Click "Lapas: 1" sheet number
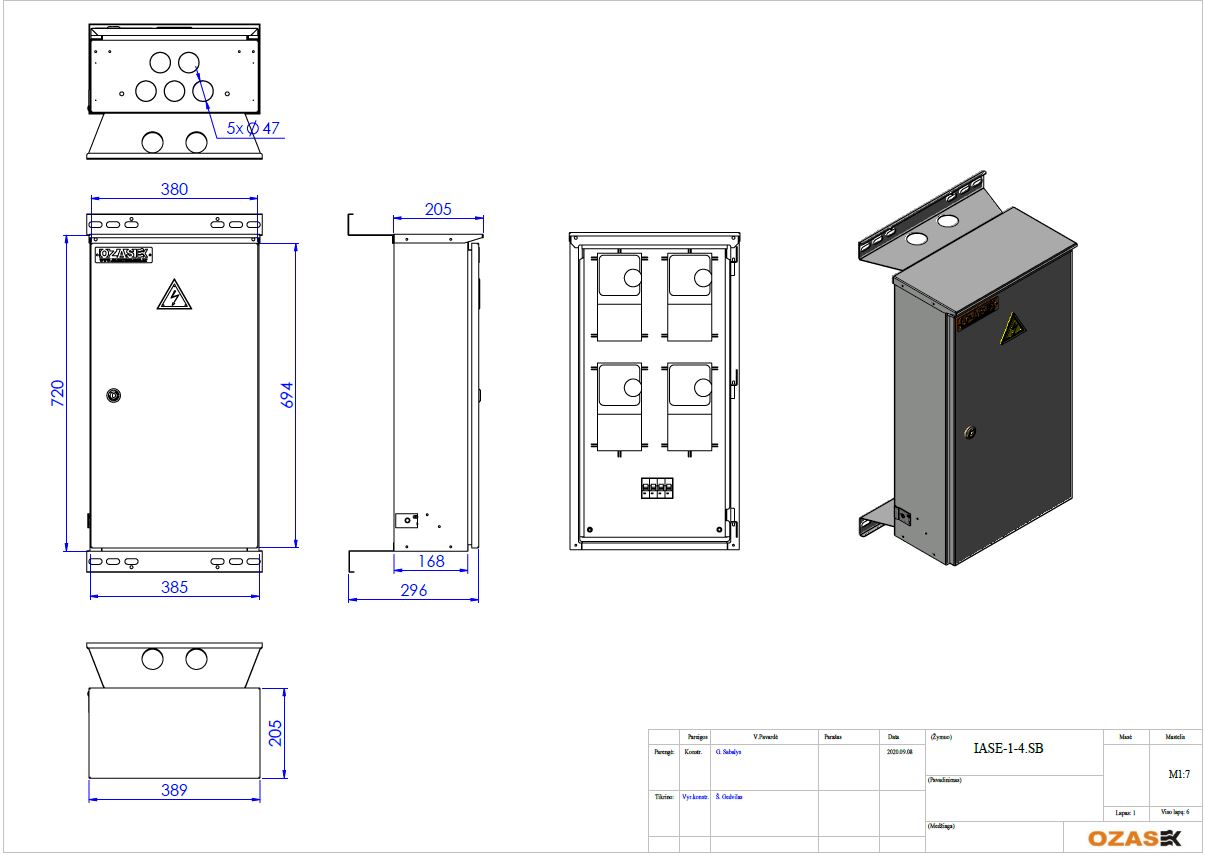The height and width of the screenshot is (855, 1205). (1126, 814)
